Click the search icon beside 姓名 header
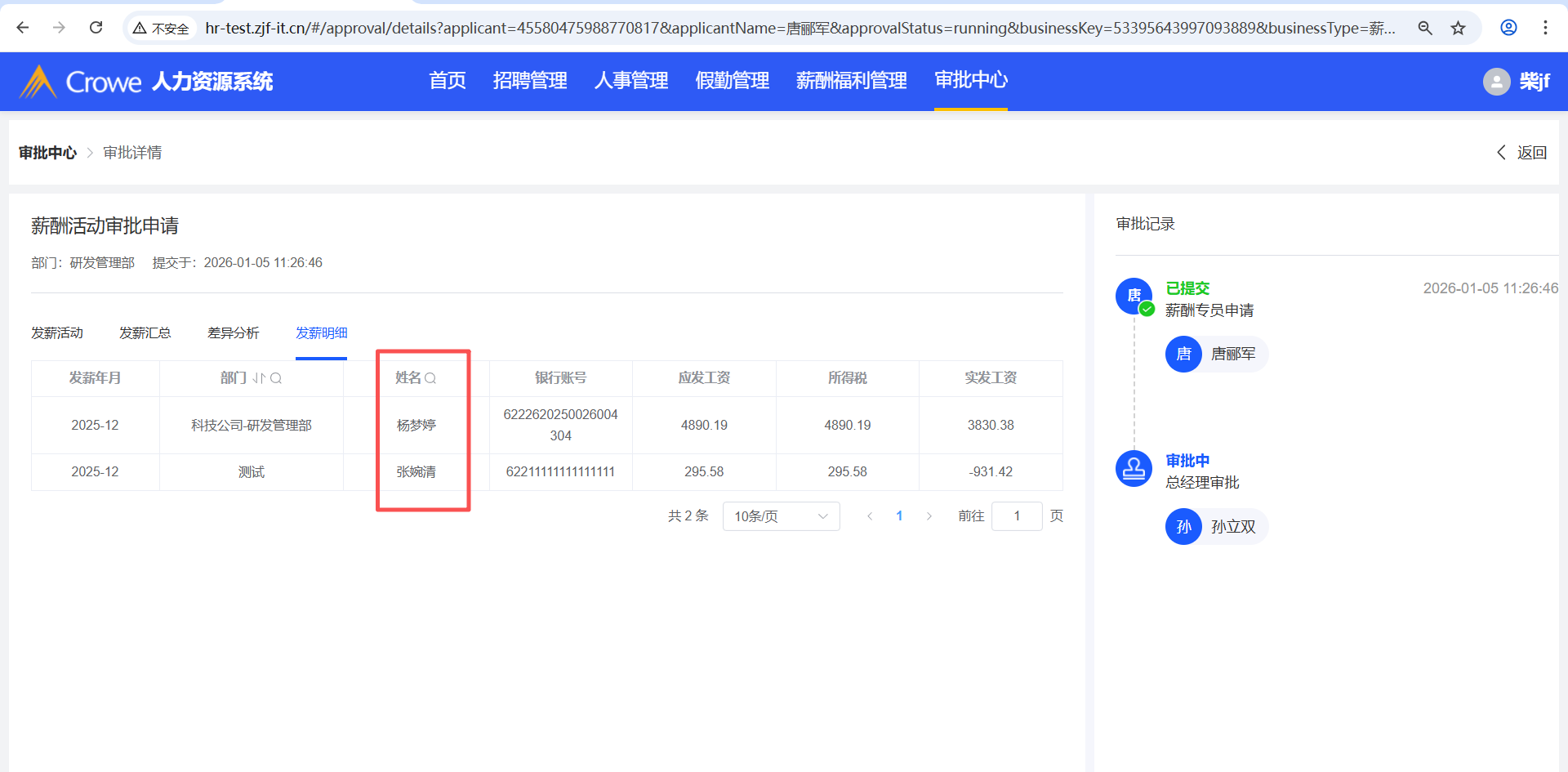Viewport: 1568px width, 772px height. tap(430, 378)
